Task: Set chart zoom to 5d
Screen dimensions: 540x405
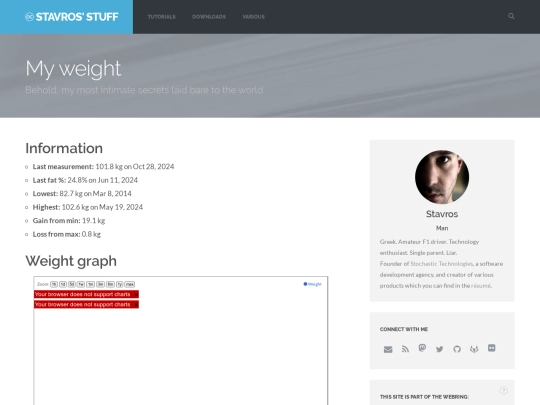Action: pos(72,284)
